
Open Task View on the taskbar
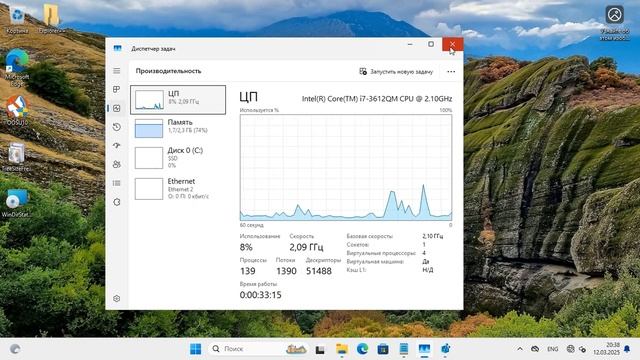click(x=320, y=349)
